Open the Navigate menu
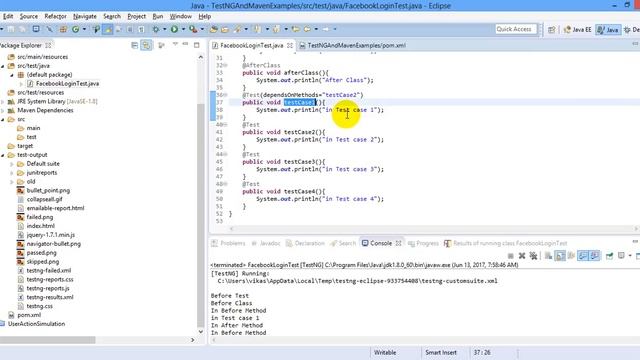This screenshot has height=360, width=640. (85, 16)
